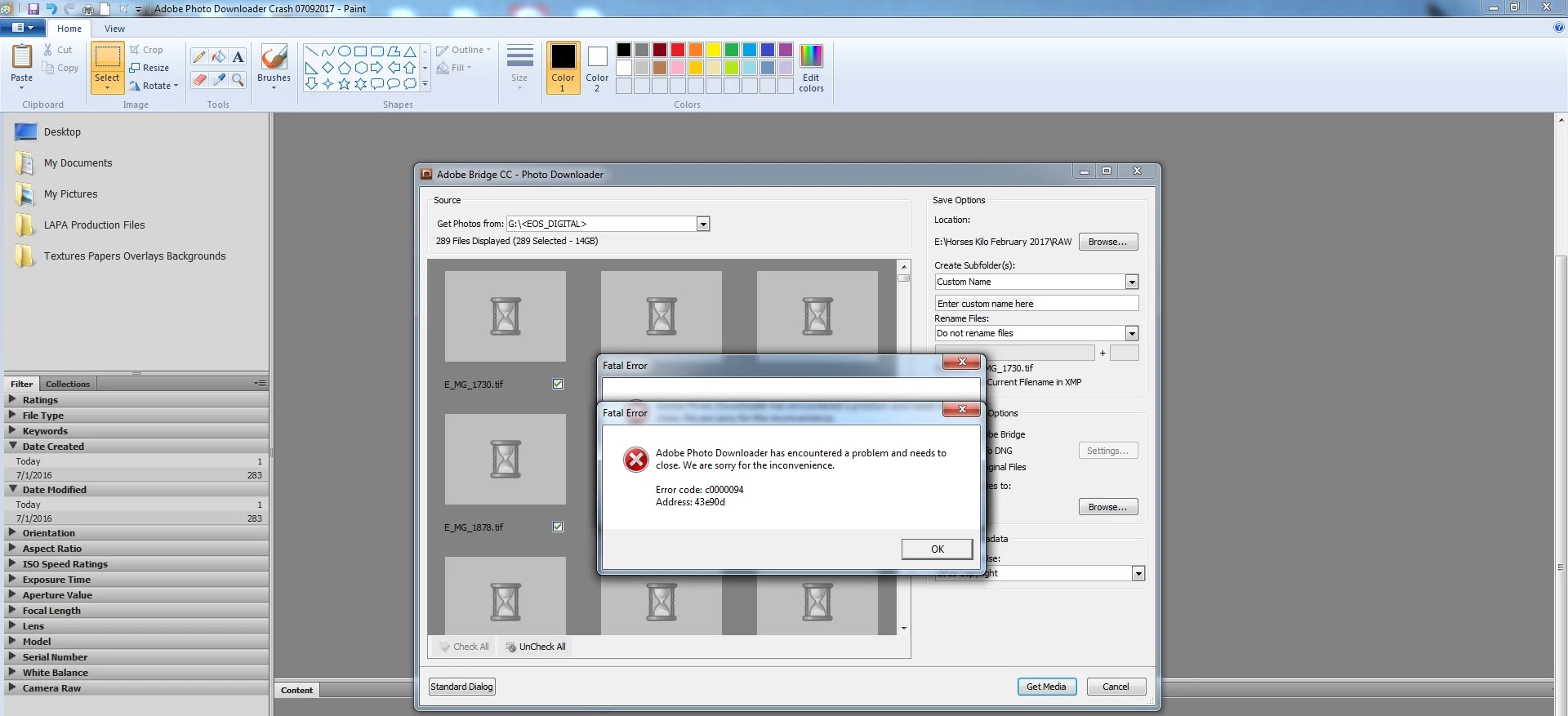Click the thumbnail list scrollbar down arrow
This screenshot has width=1568, height=716.
903,629
